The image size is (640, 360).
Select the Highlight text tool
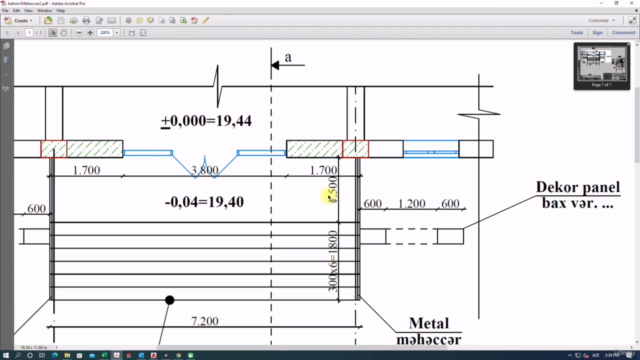[x=151, y=20]
